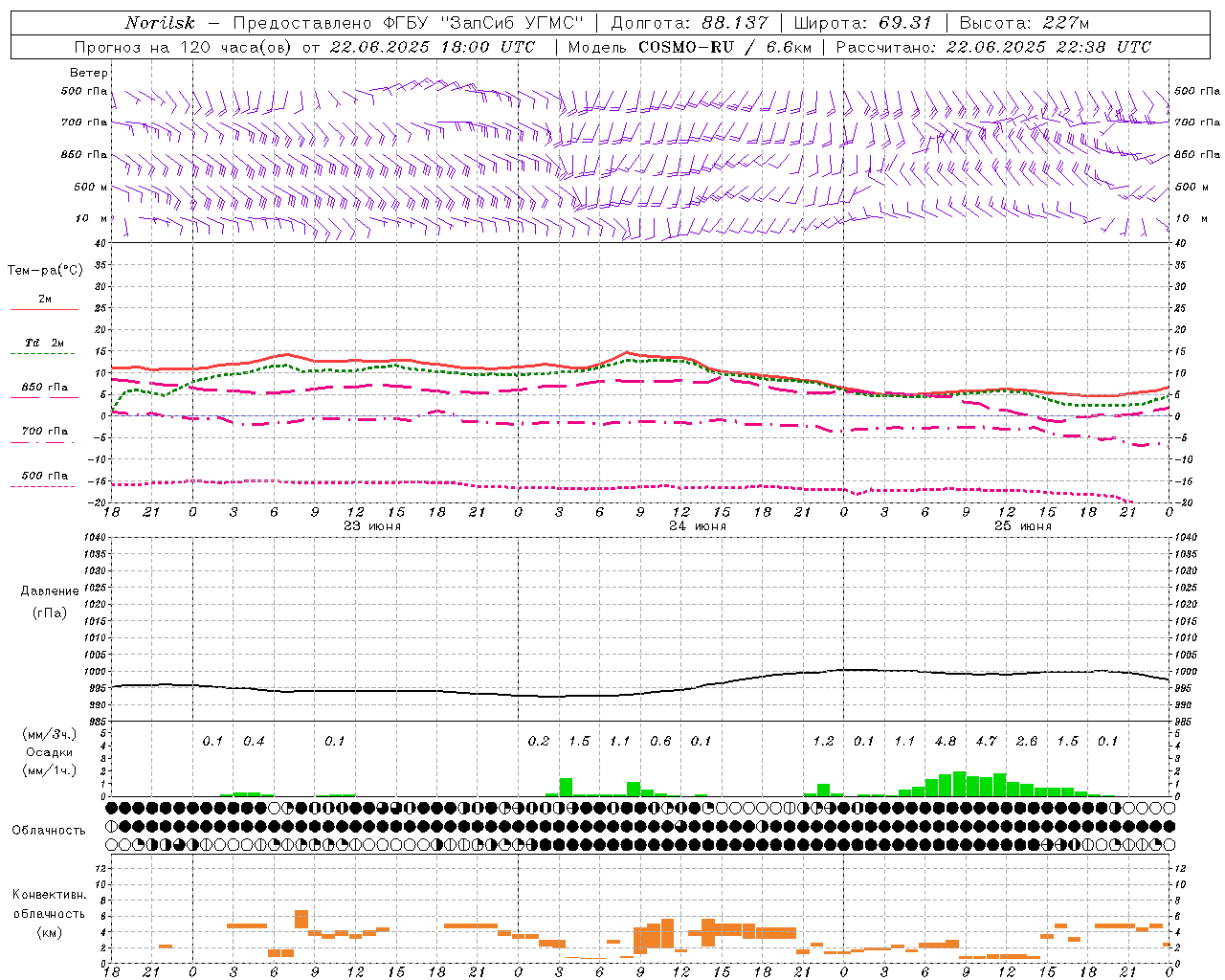Image resolution: width=1225 pixels, height=980 pixels.
Task: Click 'Прогноз на 120 часа(ов)' forecast header
Action: [185, 47]
